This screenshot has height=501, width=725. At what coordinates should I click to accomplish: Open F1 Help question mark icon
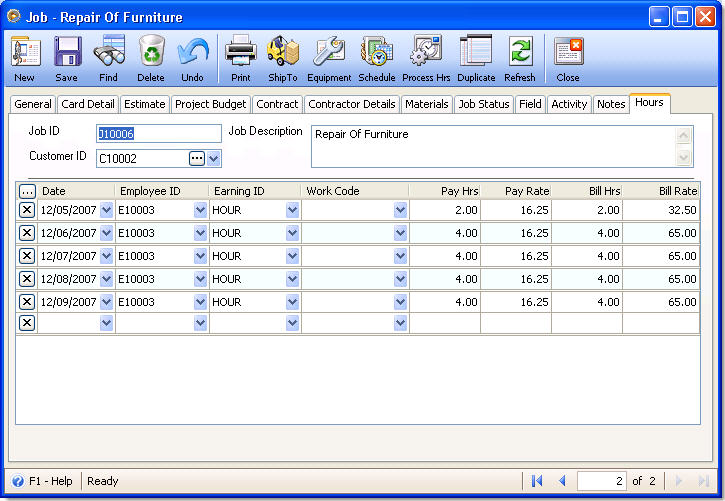point(18,481)
